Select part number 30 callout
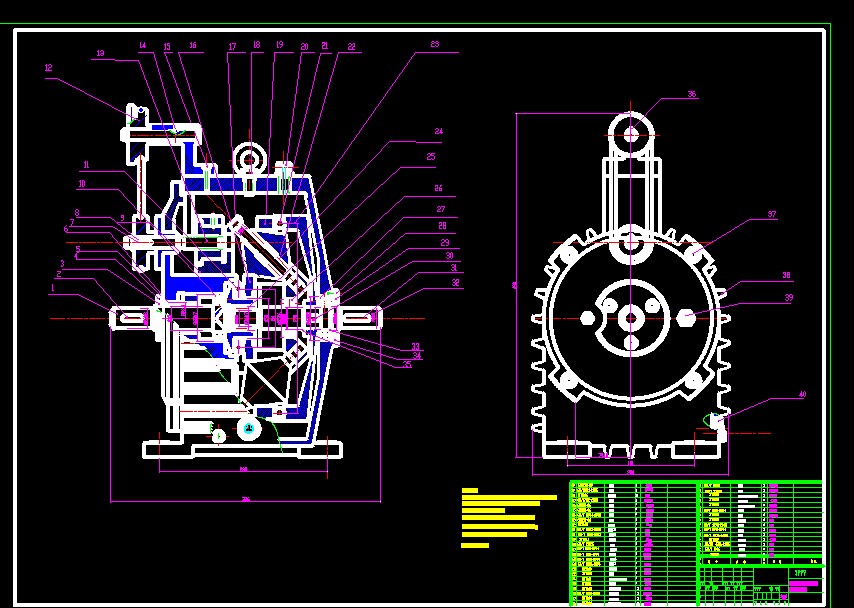854x608 pixels. pyautogui.click(x=449, y=256)
